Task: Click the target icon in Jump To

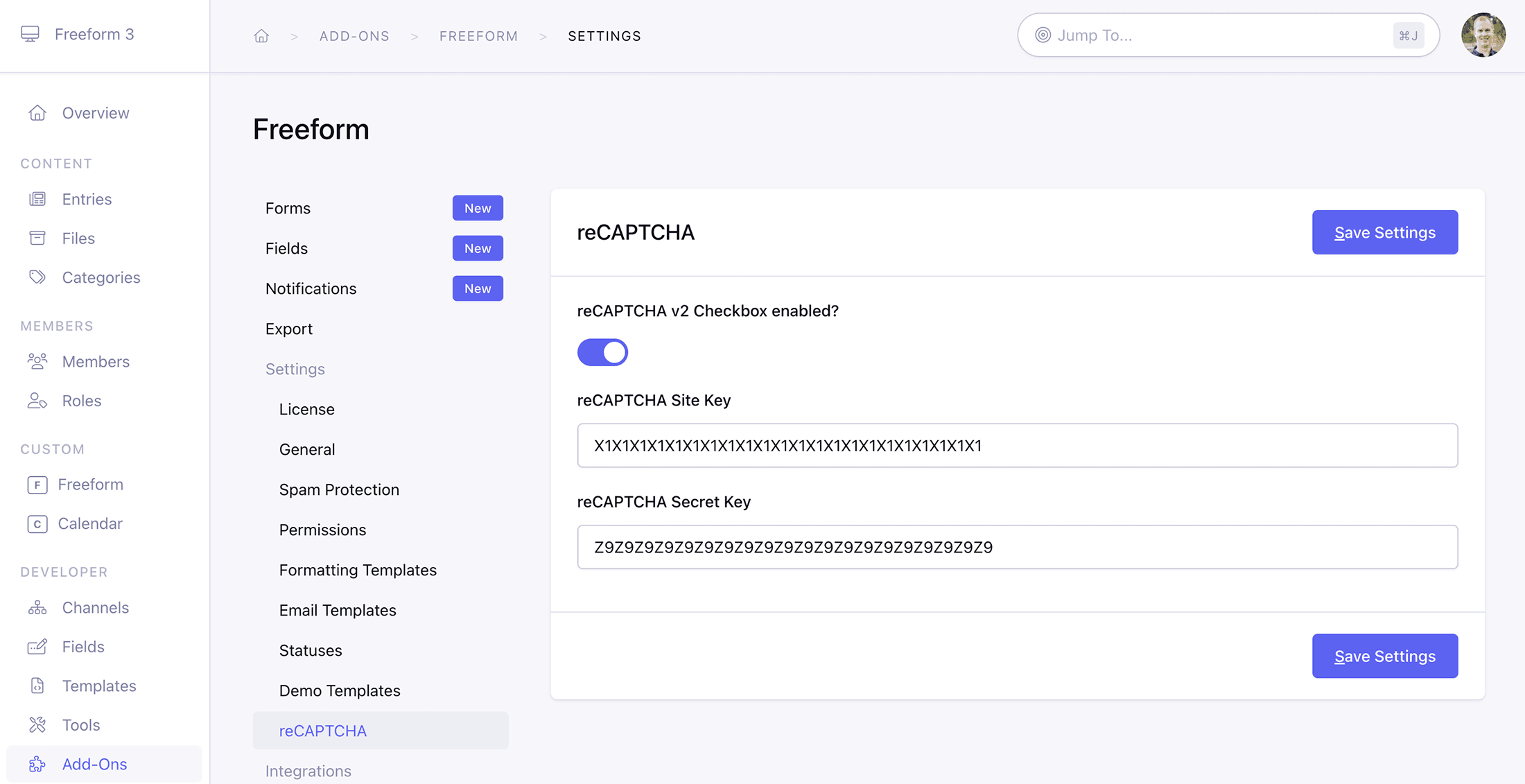Action: pyautogui.click(x=1043, y=35)
